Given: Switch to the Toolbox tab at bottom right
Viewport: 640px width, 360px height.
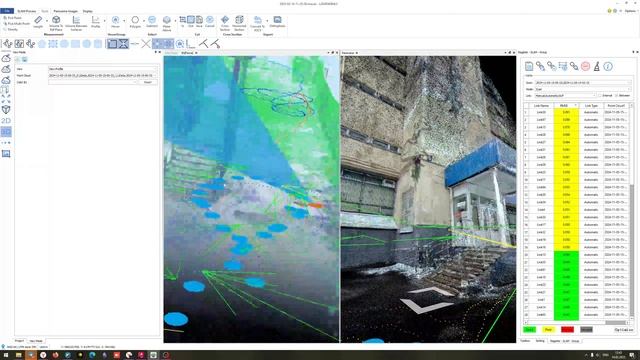Looking at the screenshot, I should click(525, 341).
